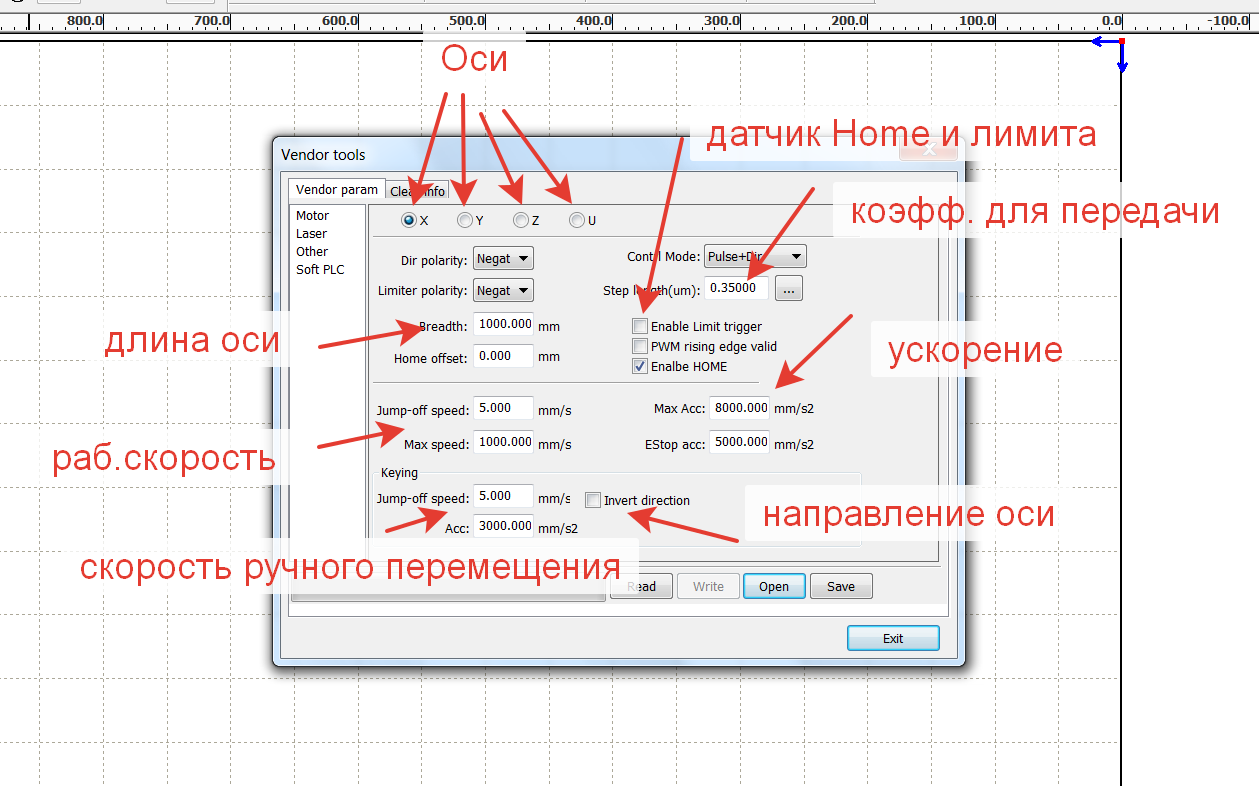This screenshot has width=1259, height=786.
Task: Click the Step length value field
Action: 737,288
